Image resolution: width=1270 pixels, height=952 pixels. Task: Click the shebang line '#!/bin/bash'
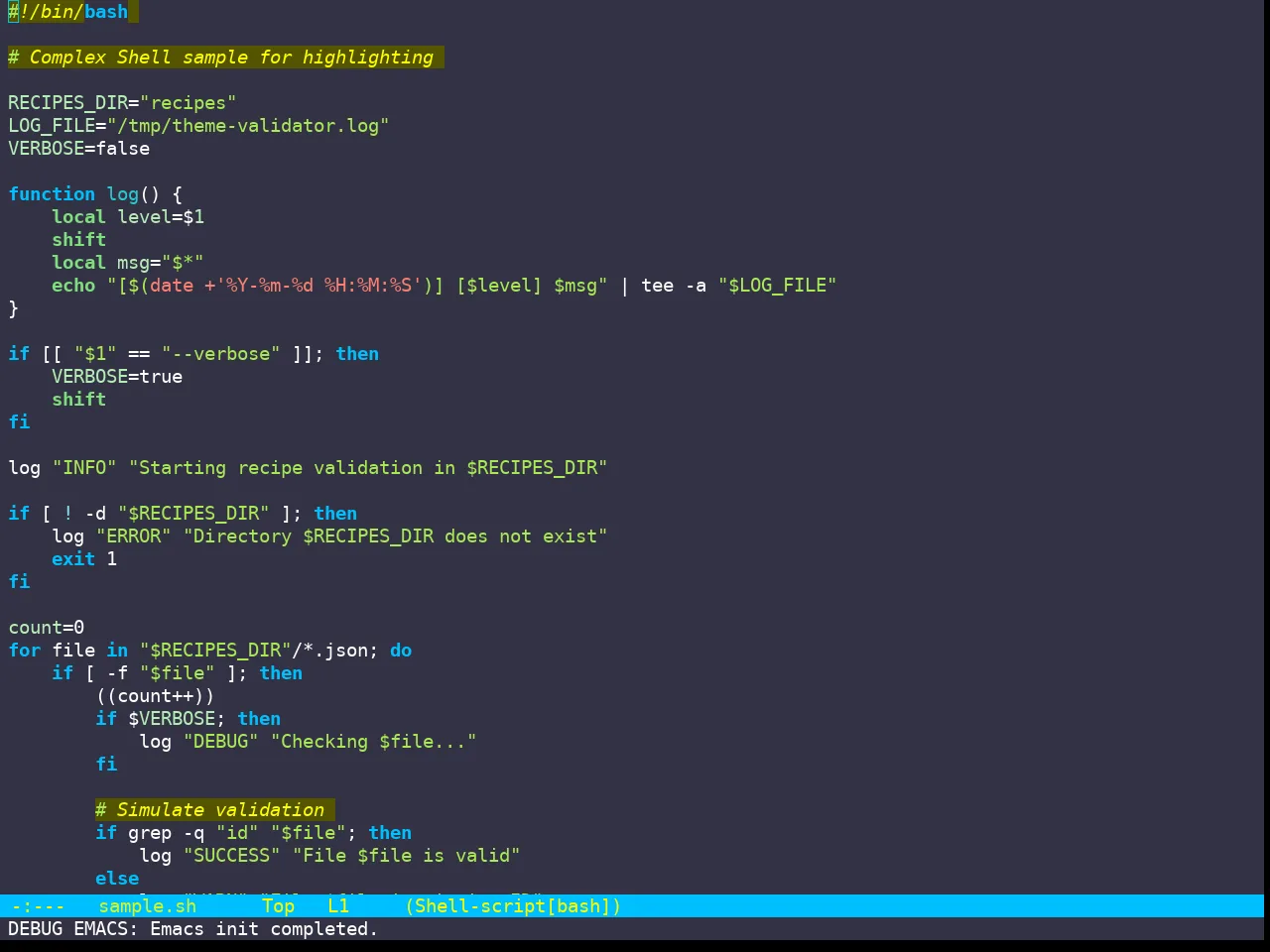[x=68, y=12]
